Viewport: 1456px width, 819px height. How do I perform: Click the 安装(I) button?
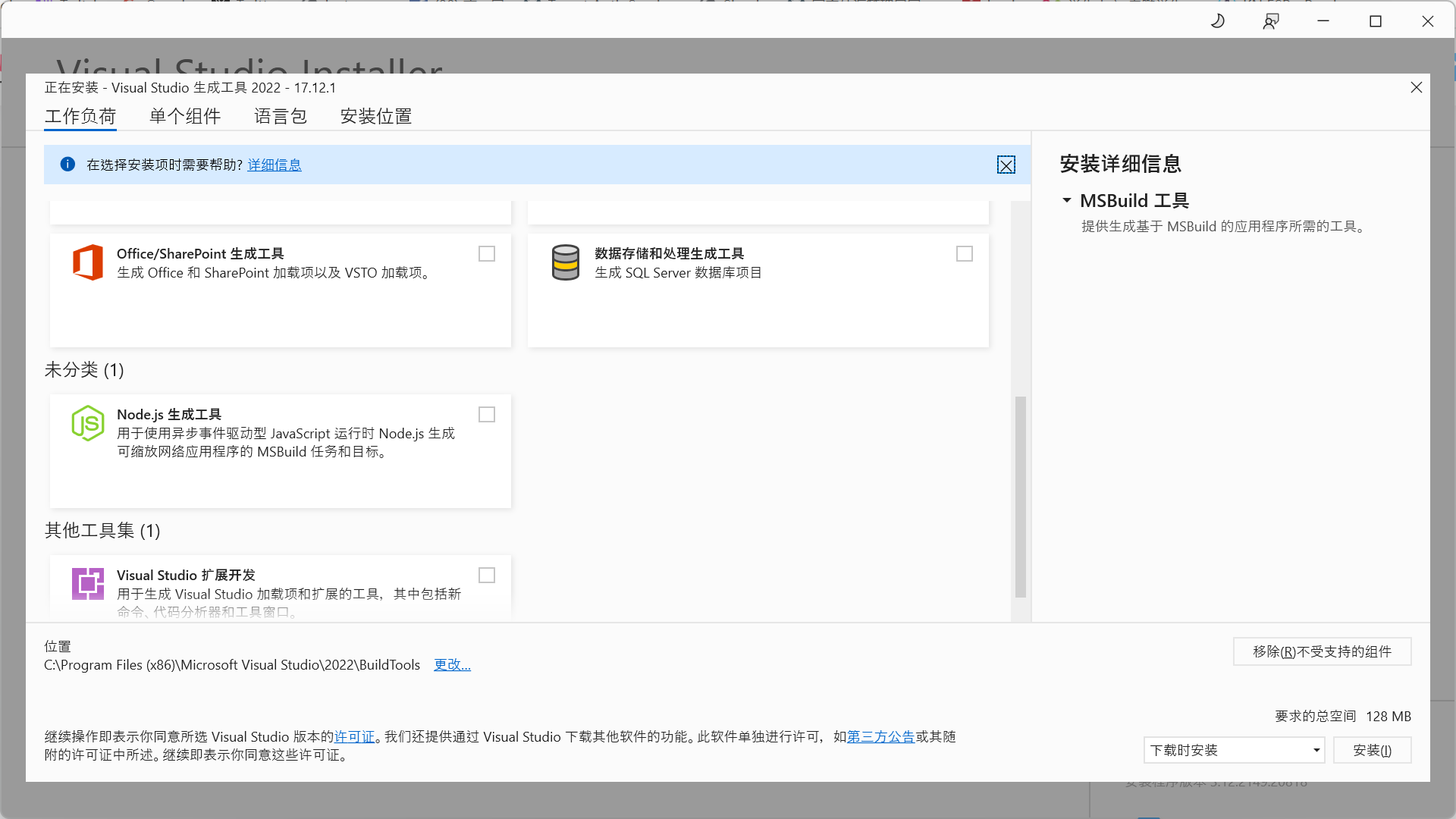point(1372,749)
